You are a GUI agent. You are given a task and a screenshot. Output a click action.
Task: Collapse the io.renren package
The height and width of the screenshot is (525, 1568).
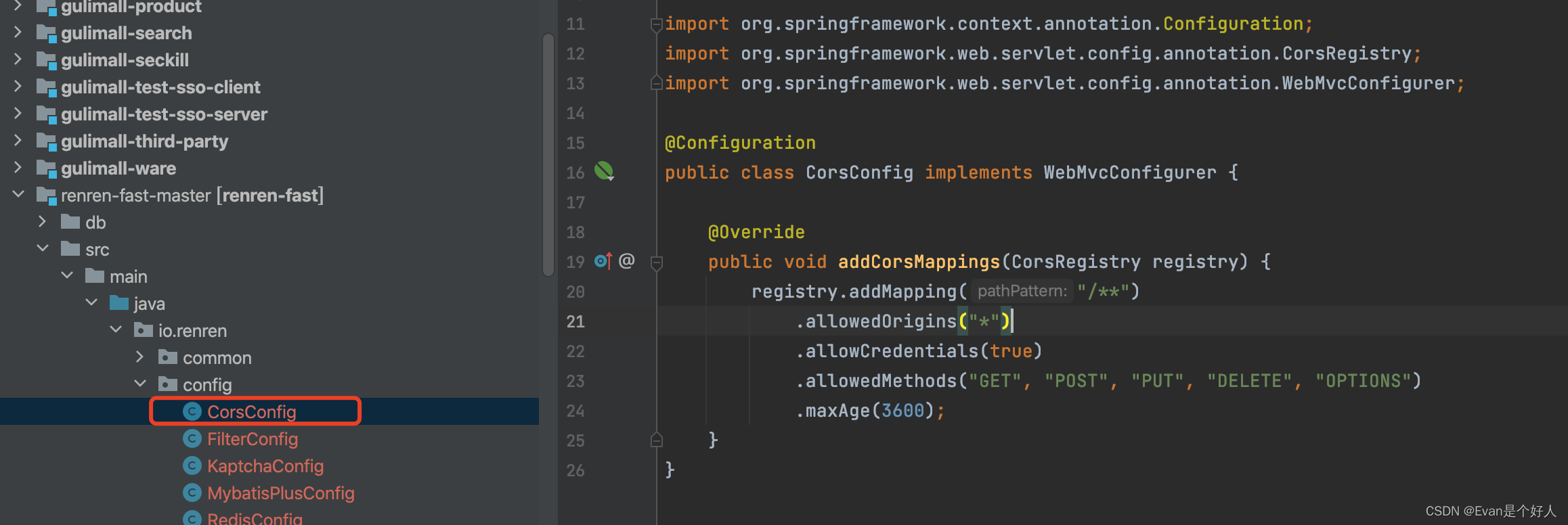[x=116, y=329]
